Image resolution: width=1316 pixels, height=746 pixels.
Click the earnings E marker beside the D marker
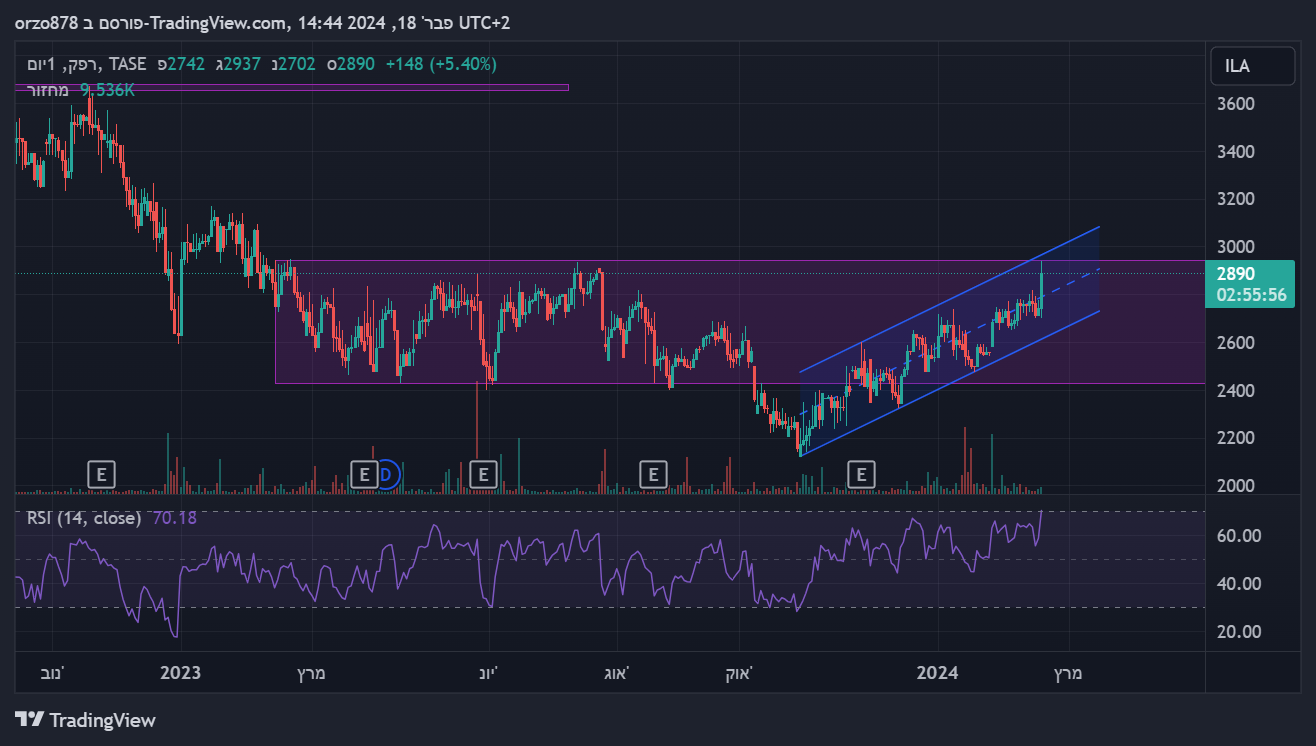364,474
